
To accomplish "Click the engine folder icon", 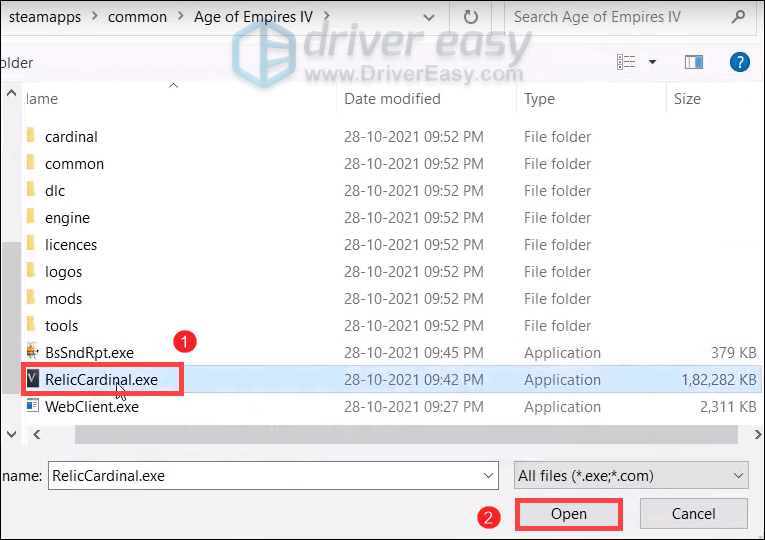I will 31,217.
